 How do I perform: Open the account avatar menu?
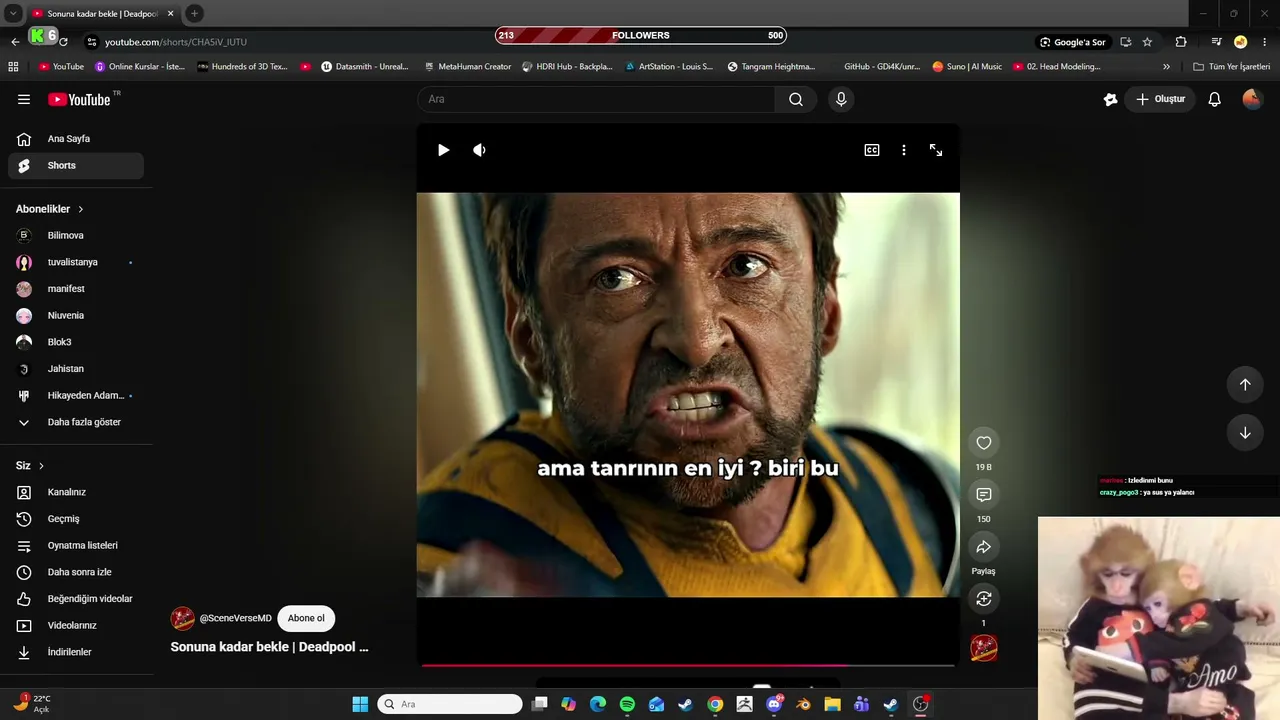(1252, 99)
